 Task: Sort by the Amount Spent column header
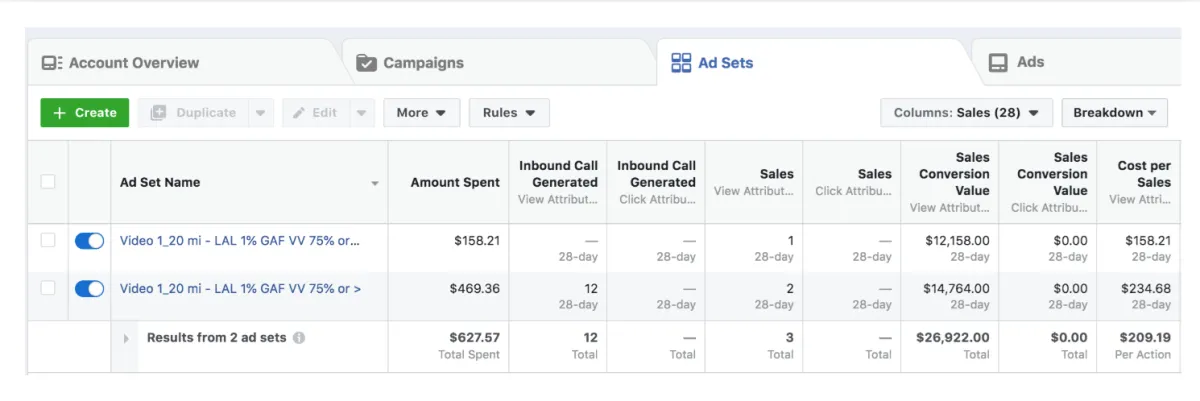click(455, 182)
